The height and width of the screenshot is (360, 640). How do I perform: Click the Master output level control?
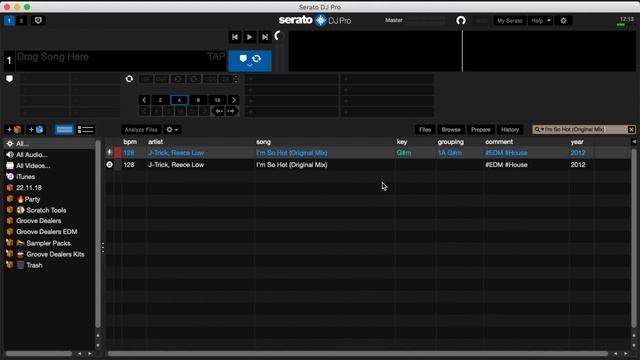[425, 20]
